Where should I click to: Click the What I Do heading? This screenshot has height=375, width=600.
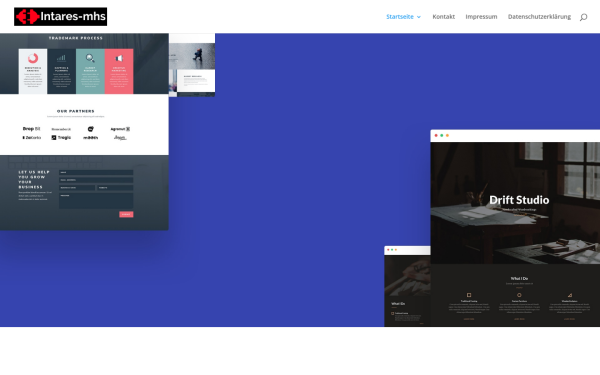(519, 278)
